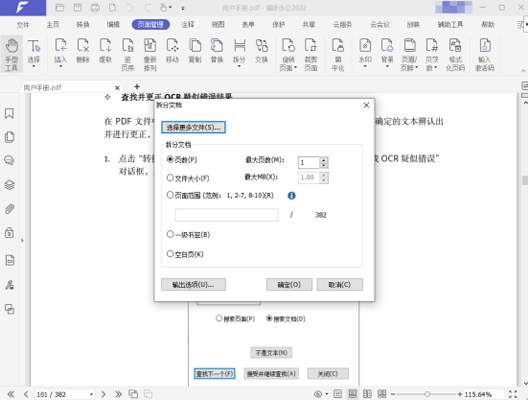Open the Bookmarks side panel
The height and width of the screenshot is (400, 528).
pyautogui.click(x=9, y=113)
